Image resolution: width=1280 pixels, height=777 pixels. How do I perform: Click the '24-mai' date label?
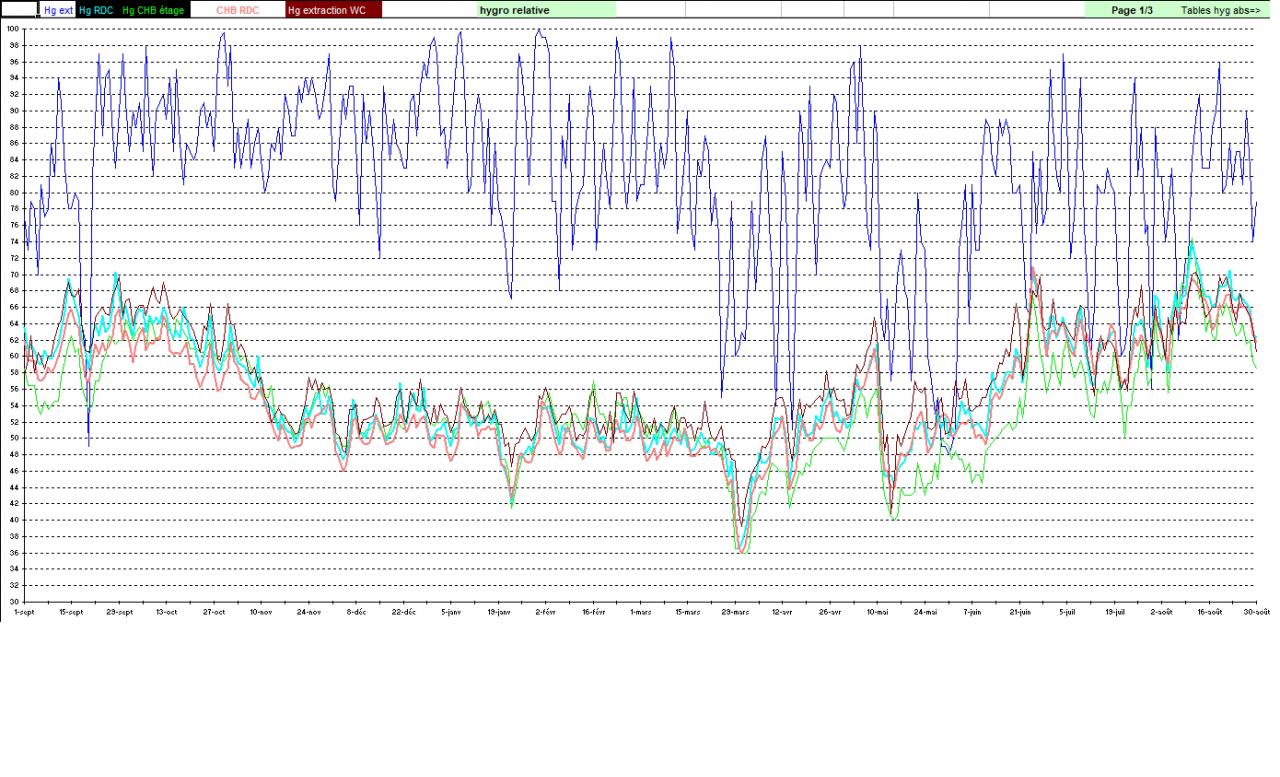click(925, 611)
